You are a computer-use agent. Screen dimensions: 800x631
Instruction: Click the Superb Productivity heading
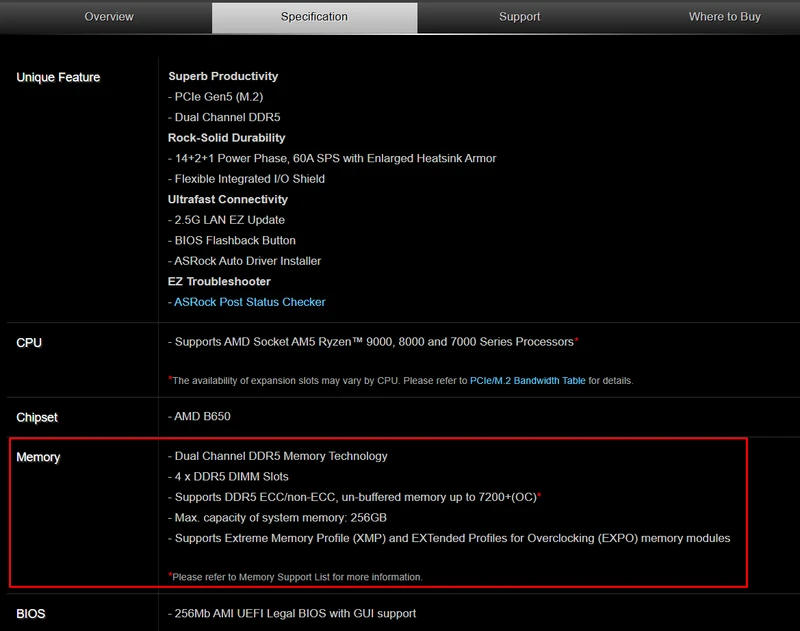(x=223, y=77)
